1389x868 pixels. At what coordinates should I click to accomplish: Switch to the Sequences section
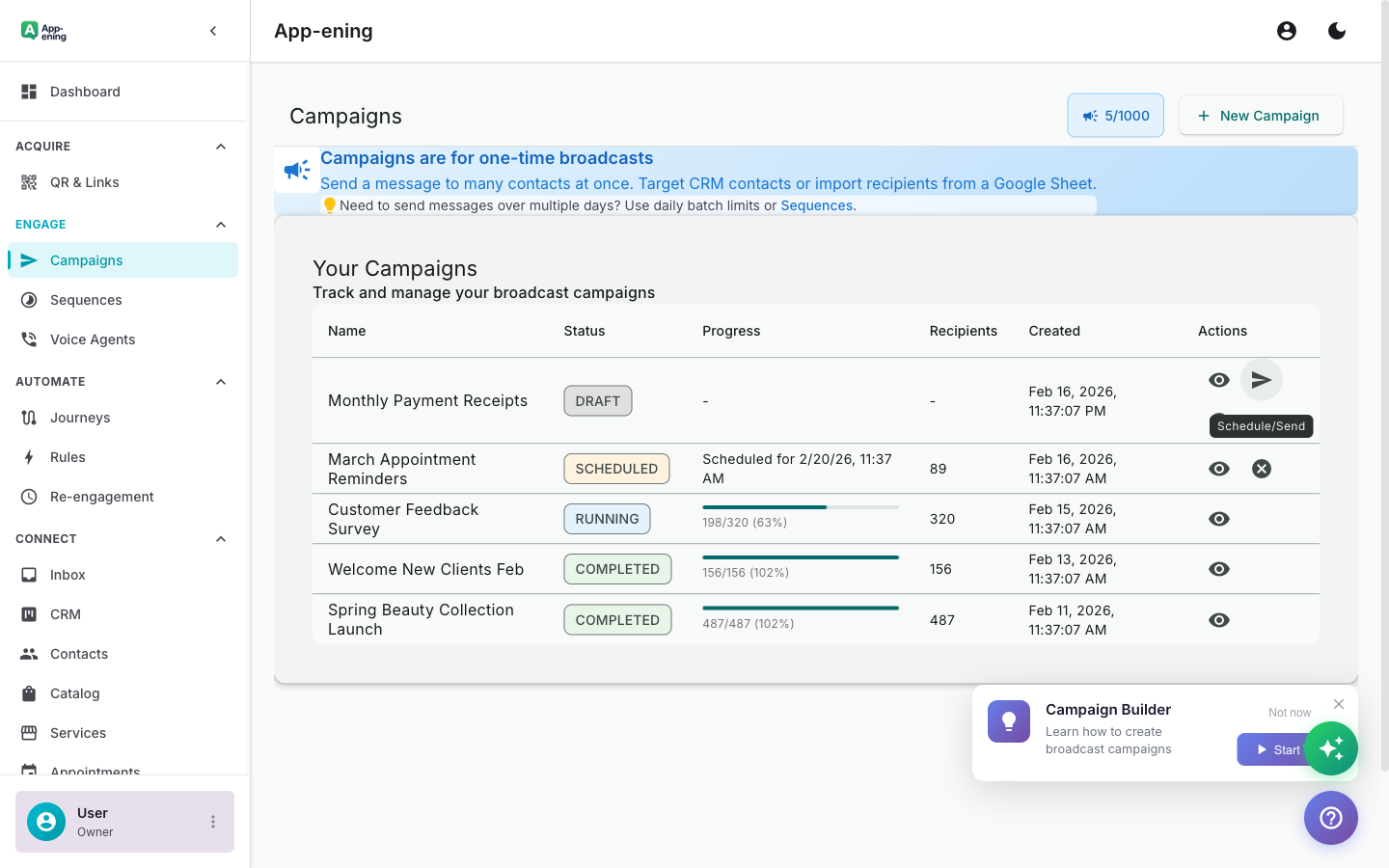pyautogui.click(x=87, y=300)
